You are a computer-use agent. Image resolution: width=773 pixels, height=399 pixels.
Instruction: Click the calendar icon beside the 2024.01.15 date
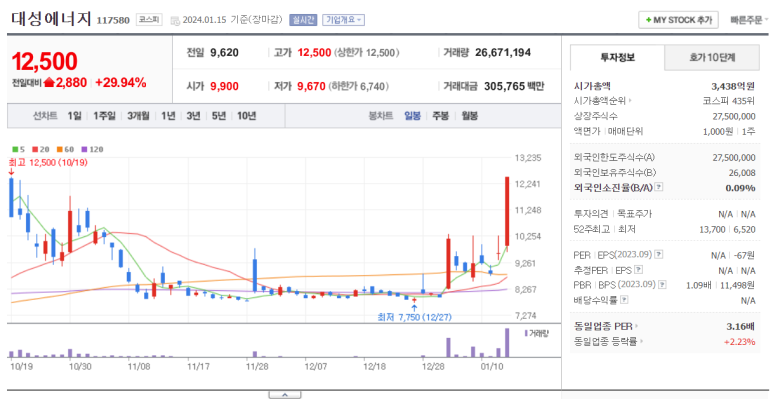(x=175, y=20)
